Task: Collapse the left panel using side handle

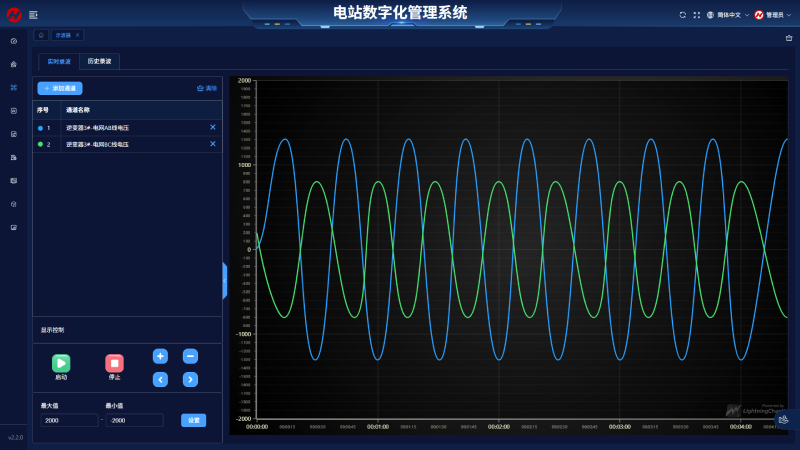Action: tap(225, 281)
